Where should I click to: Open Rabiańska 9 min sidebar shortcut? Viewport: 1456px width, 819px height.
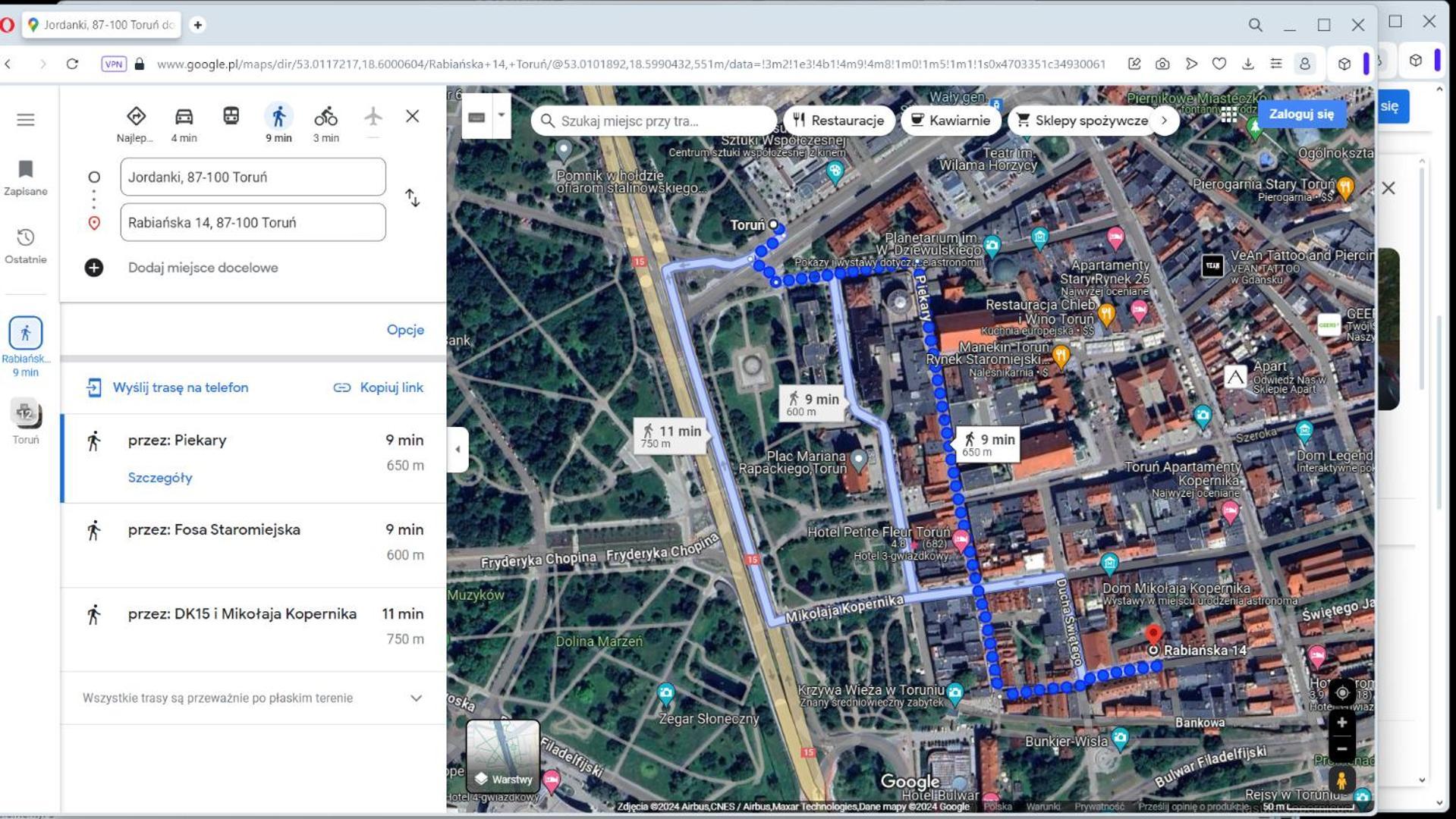(26, 346)
